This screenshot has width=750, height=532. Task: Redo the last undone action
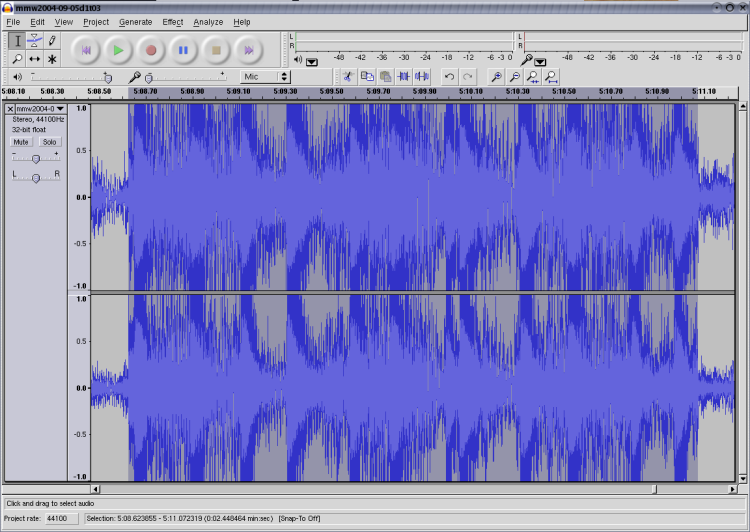point(467,77)
